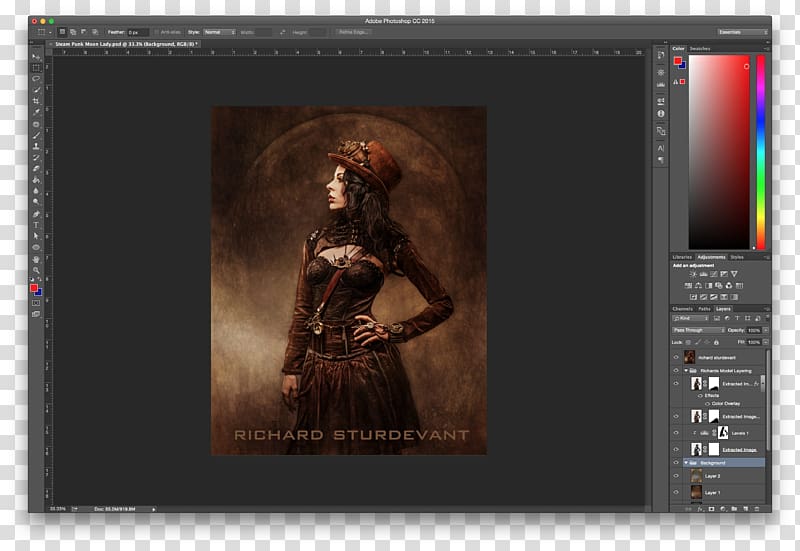Pick a color in the red color field
Image resolution: width=800 pixels, height=551 pixels.
(719, 152)
